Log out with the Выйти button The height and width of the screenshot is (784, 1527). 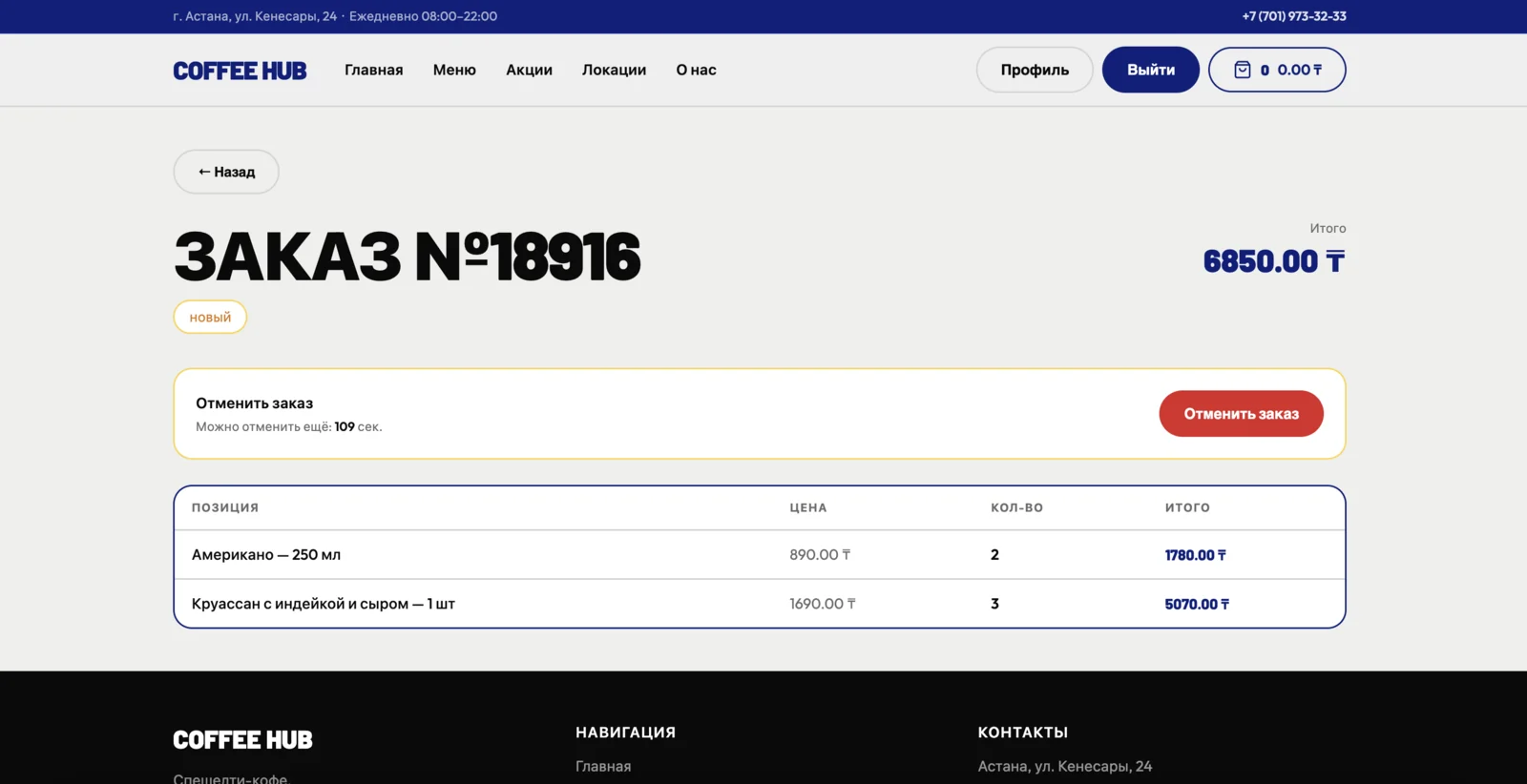(1150, 70)
